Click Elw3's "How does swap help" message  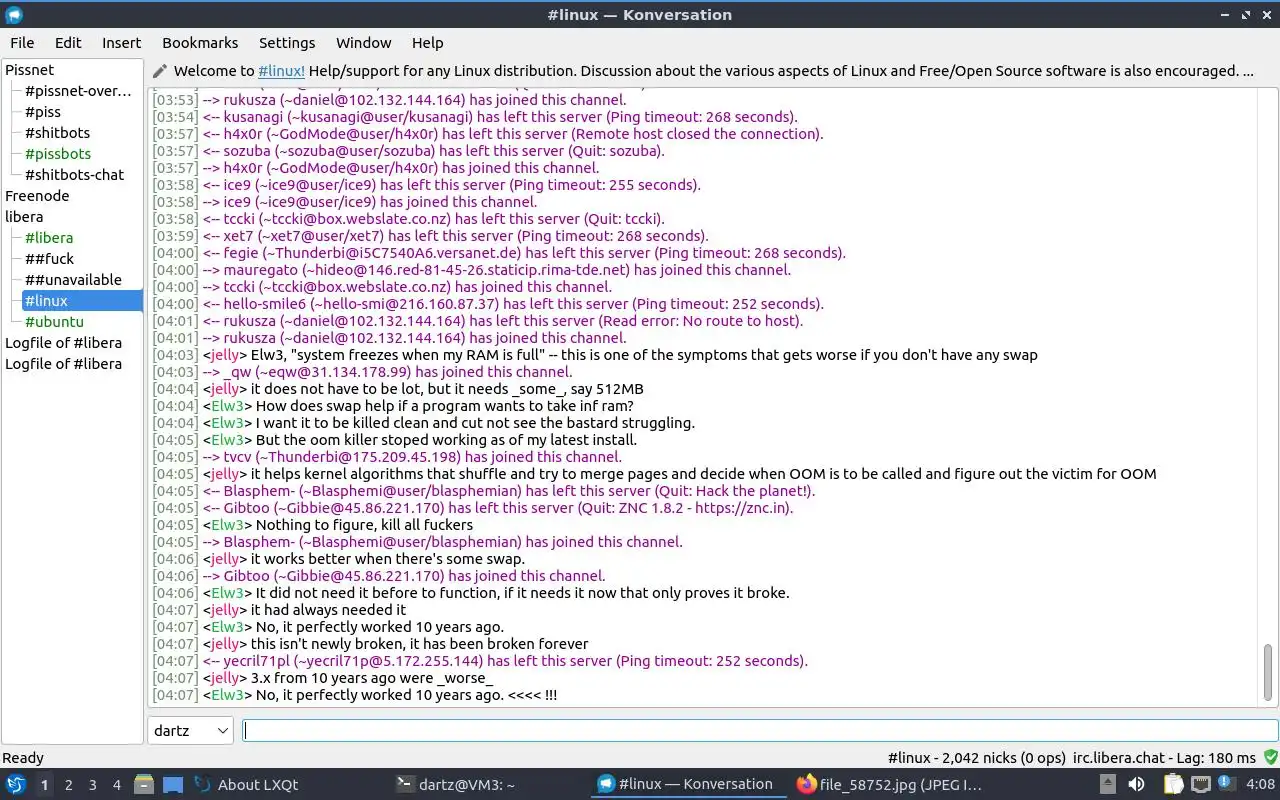[x=445, y=406]
